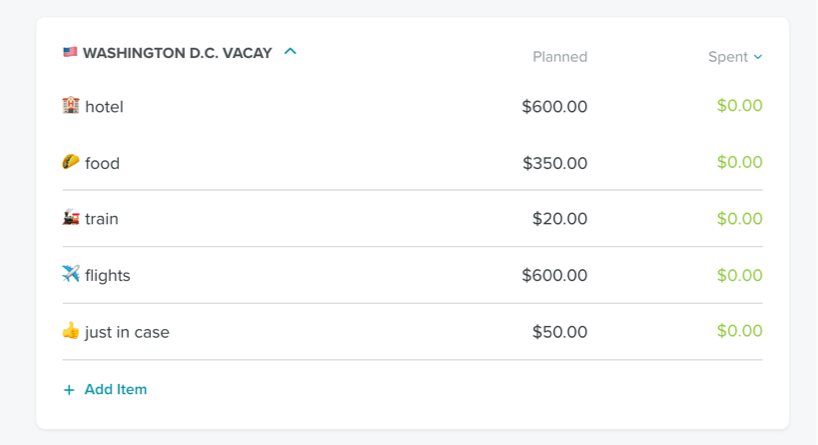Click the taco icon beside food
The height and width of the screenshot is (445, 818).
click(70, 162)
